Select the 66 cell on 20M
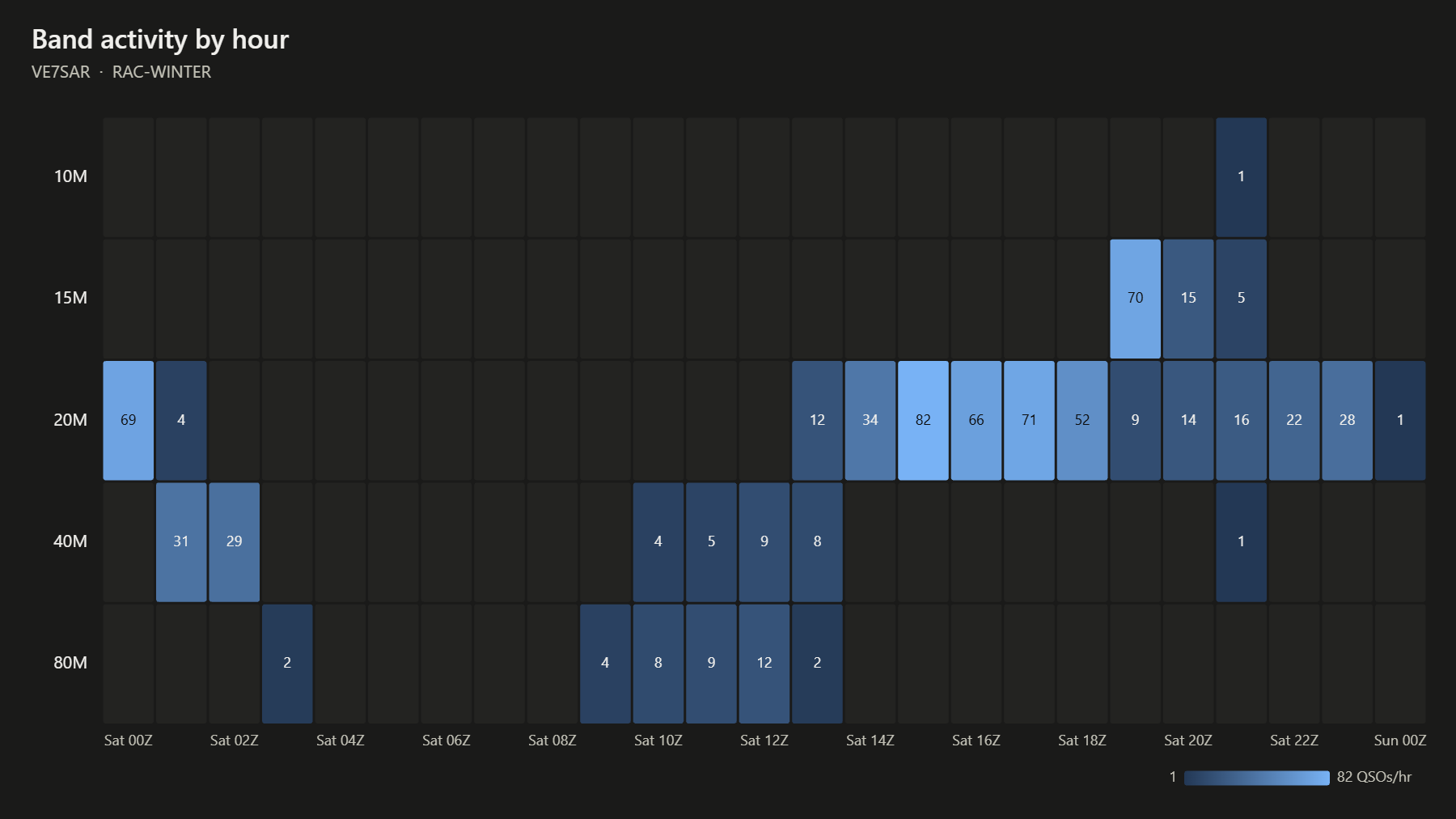This screenshot has height=819, width=1456. click(976, 420)
